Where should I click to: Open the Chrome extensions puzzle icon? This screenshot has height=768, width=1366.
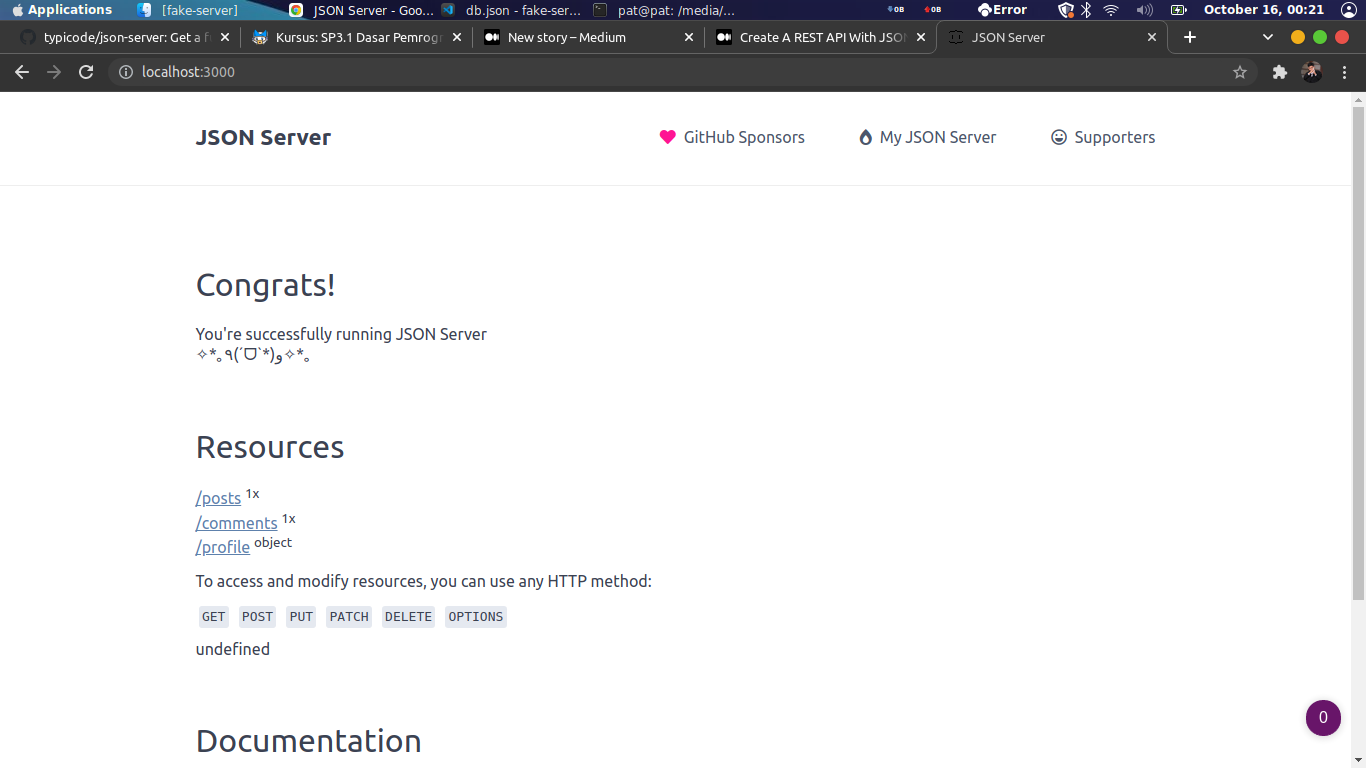[1279, 72]
